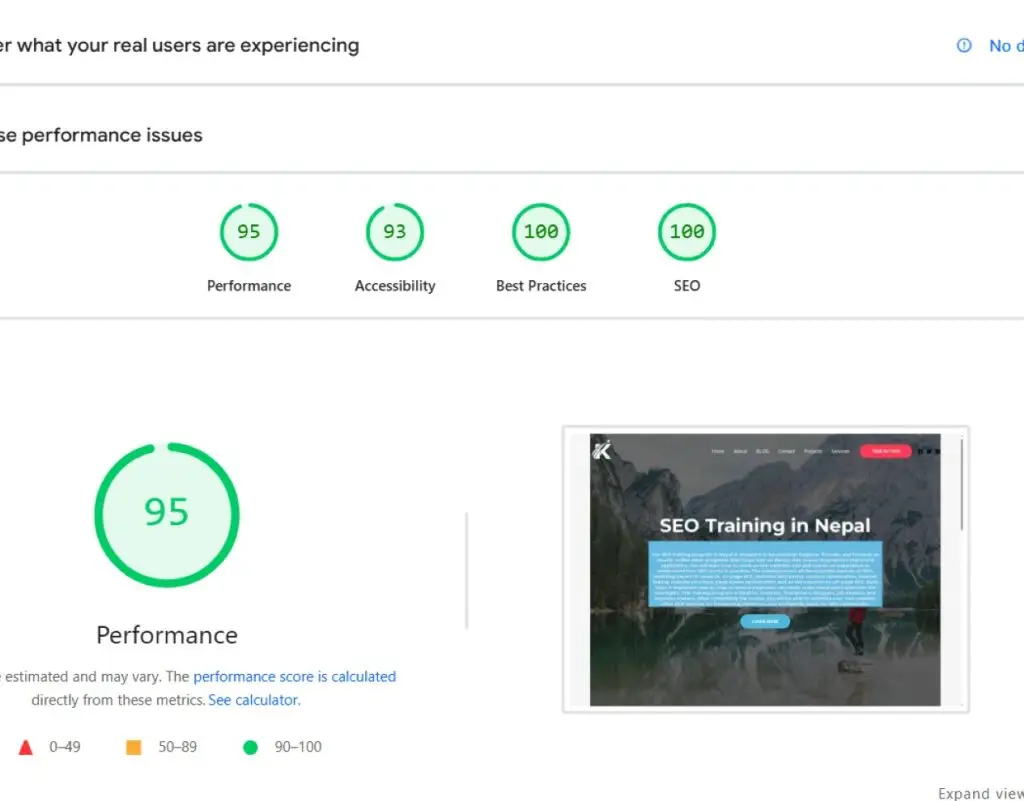Click the Accessibility gauge showing 93
The height and width of the screenshot is (801, 1024).
394,232
